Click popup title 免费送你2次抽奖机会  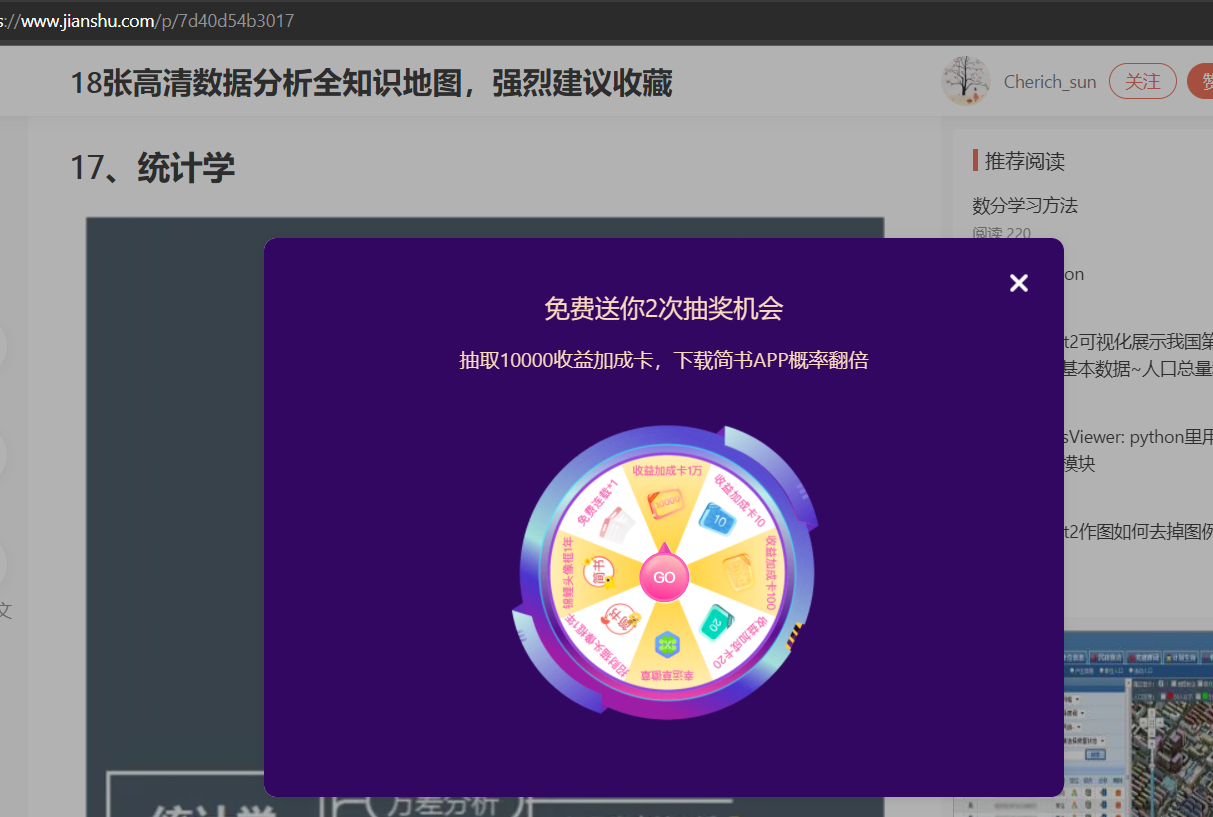663,308
